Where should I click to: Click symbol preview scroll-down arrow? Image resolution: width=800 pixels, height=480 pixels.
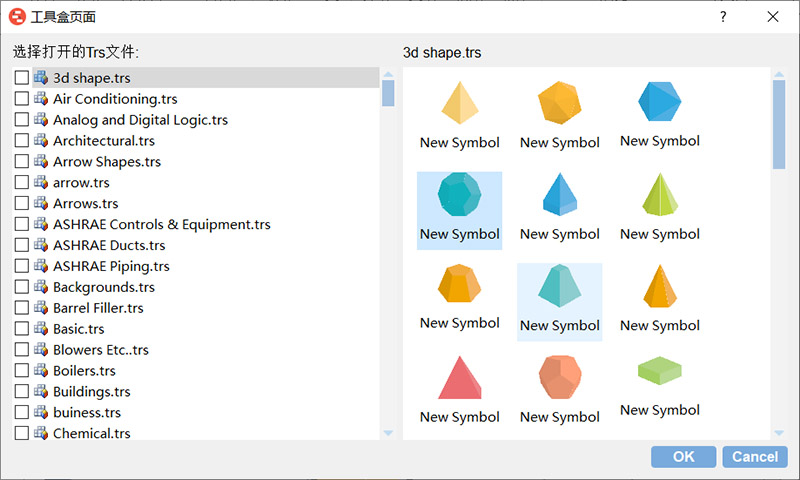(x=779, y=432)
